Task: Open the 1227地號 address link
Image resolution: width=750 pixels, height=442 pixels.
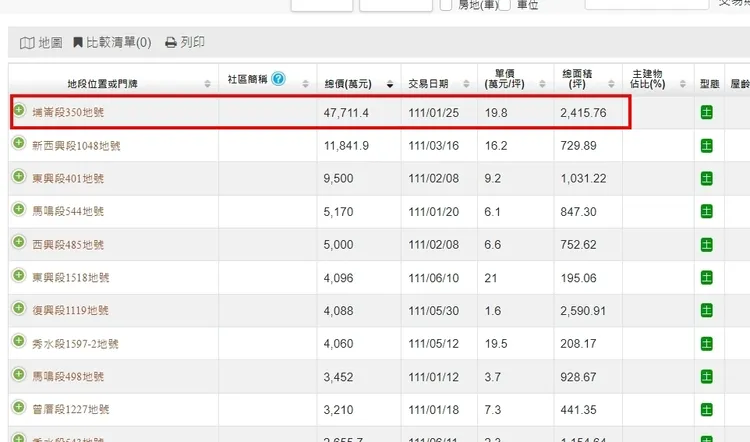Action: (x=71, y=409)
